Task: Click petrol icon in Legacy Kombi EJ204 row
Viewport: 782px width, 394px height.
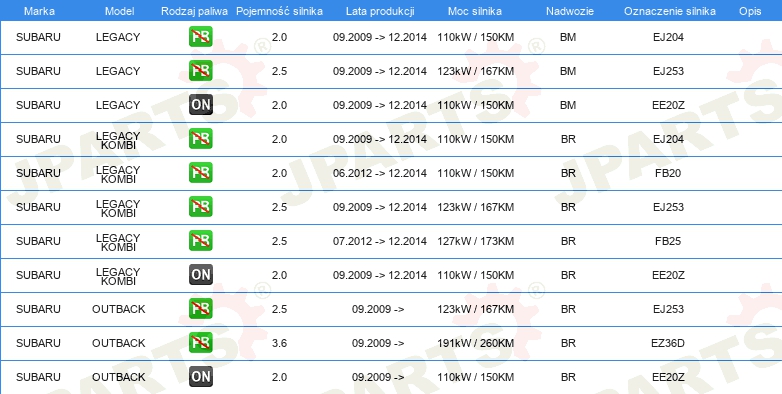Action: pyautogui.click(x=200, y=139)
